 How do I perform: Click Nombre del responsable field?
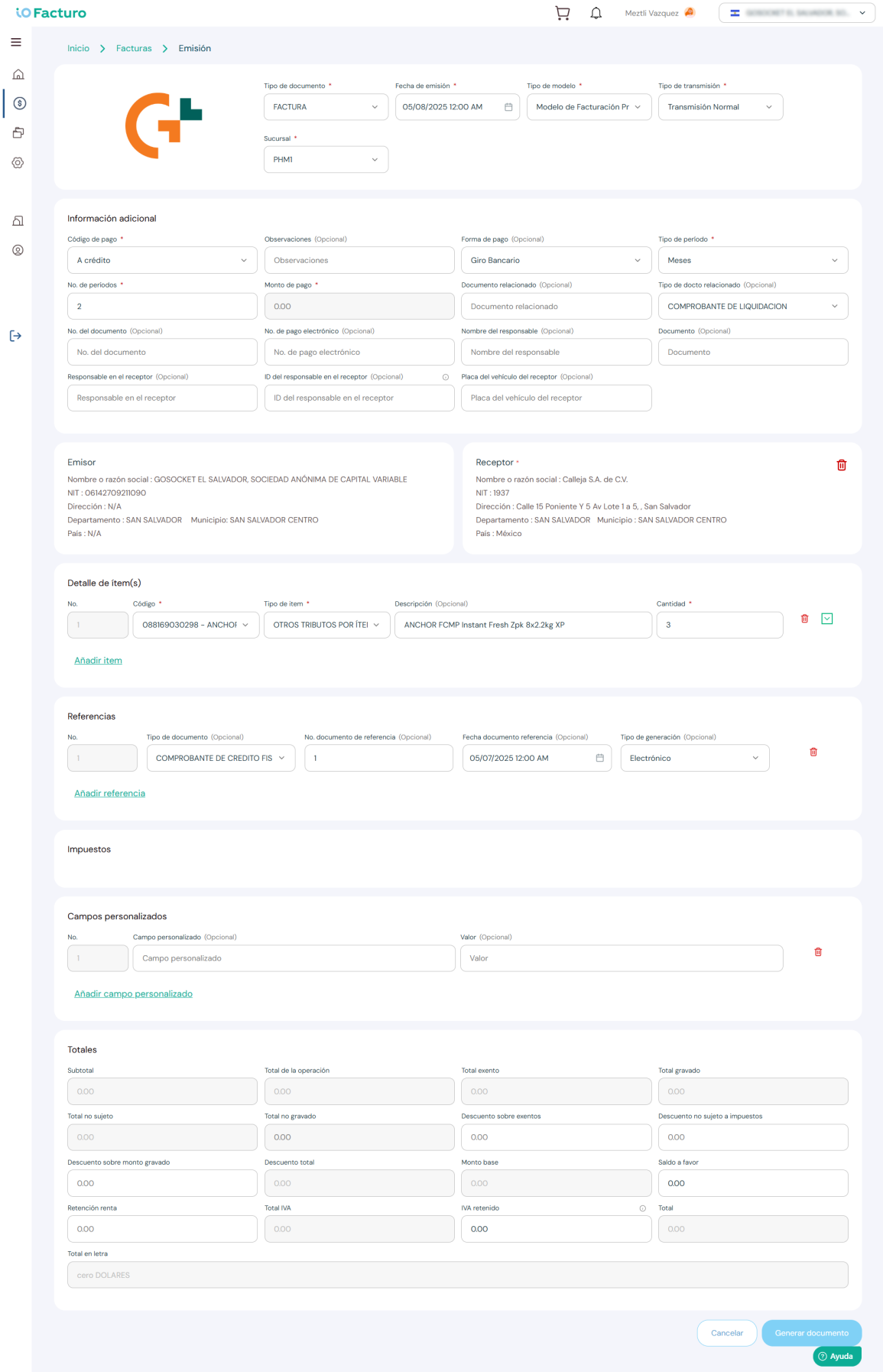pyautogui.click(x=556, y=352)
